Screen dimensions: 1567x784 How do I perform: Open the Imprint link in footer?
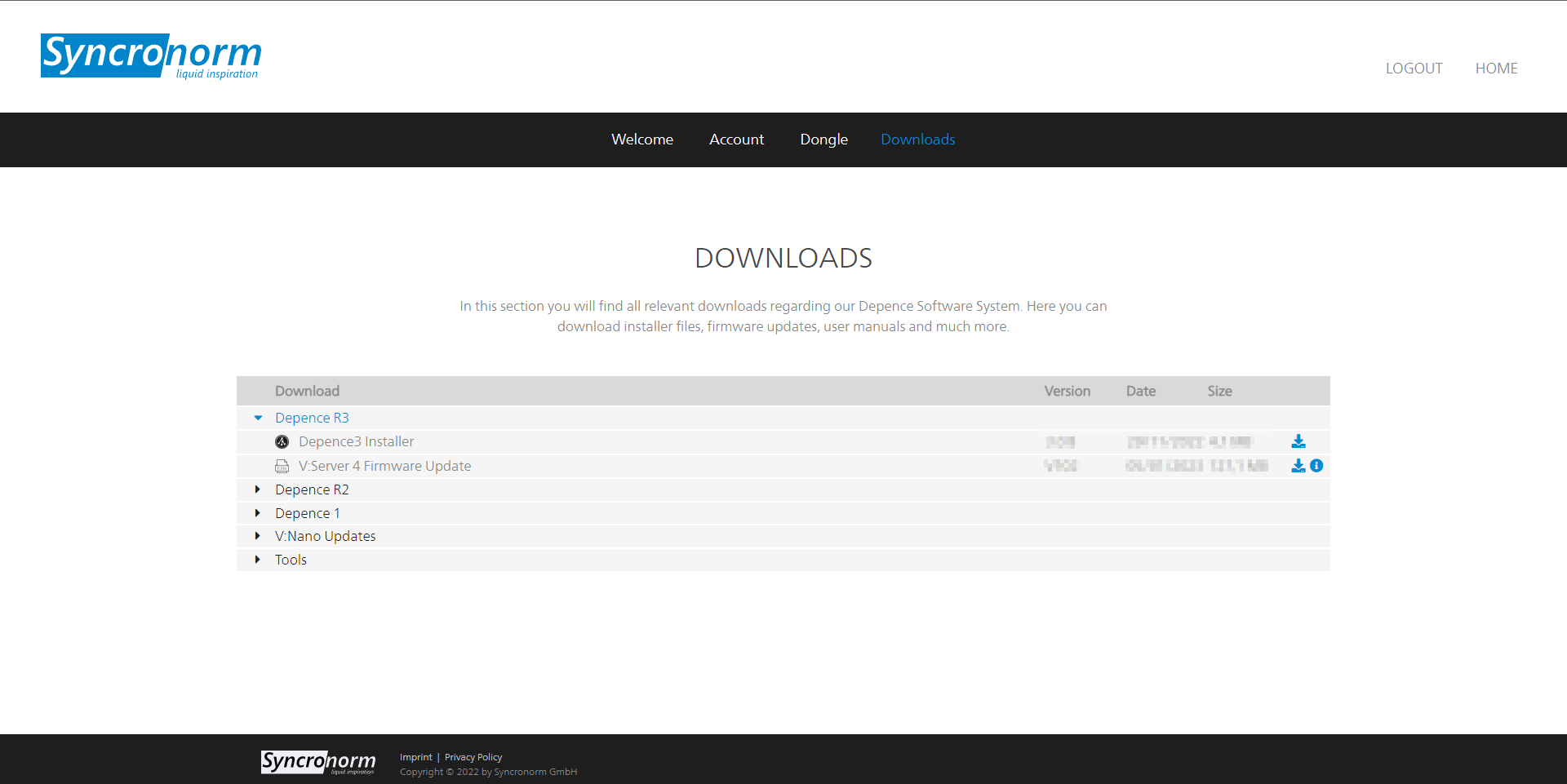(416, 757)
